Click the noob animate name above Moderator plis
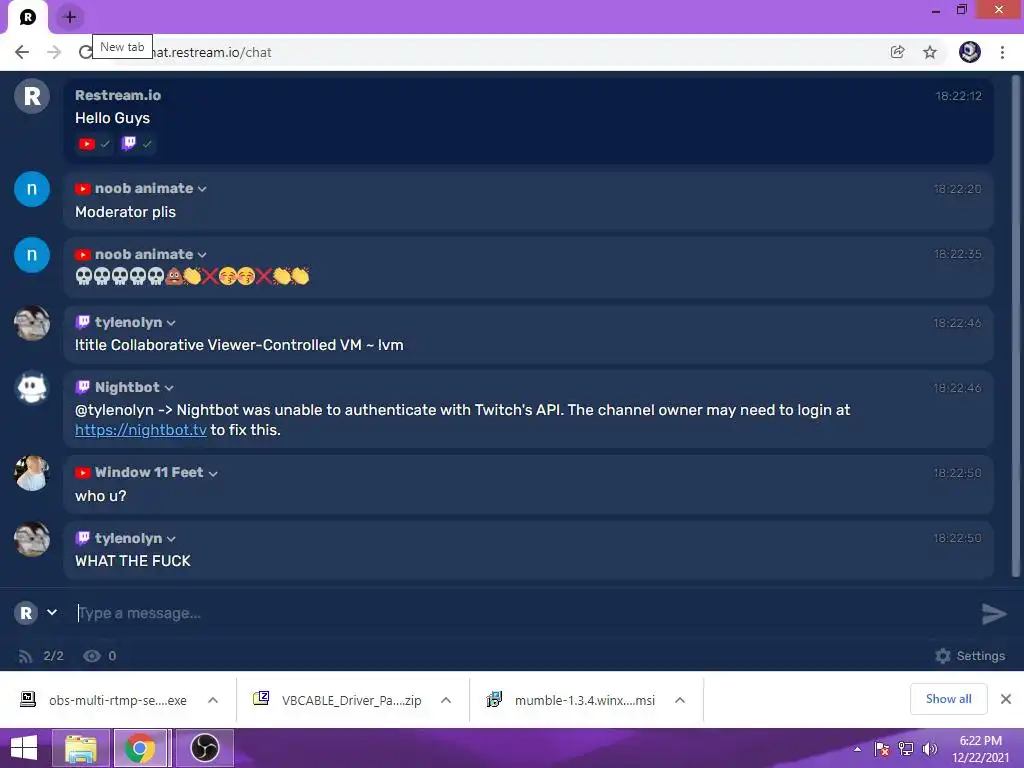Image resolution: width=1024 pixels, height=768 pixels. click(x=144, y=189)
